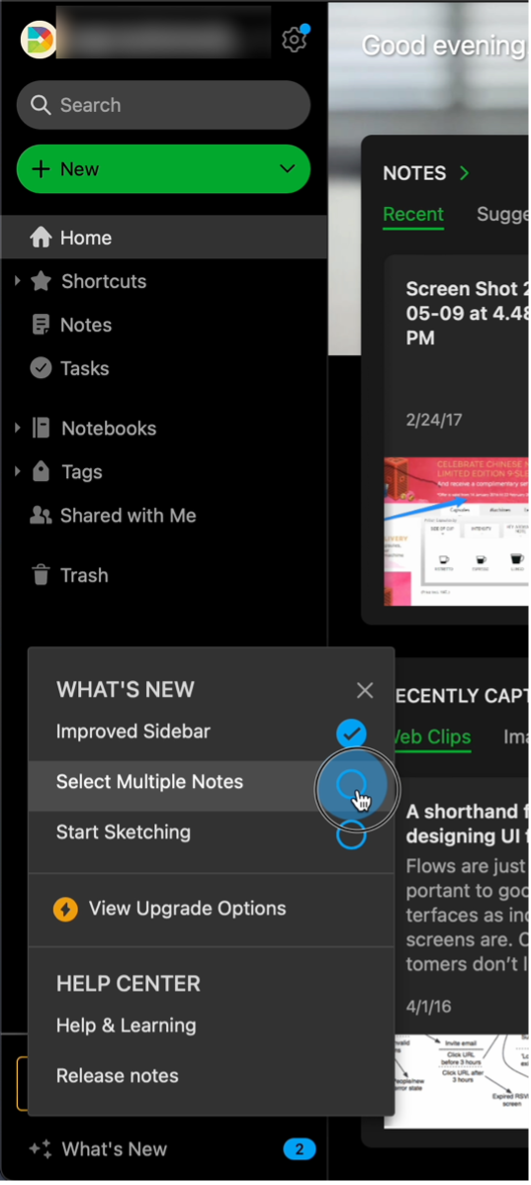Select the Web Clips tab
This screenshot has height=1185, width=531.
pos(431,737)
